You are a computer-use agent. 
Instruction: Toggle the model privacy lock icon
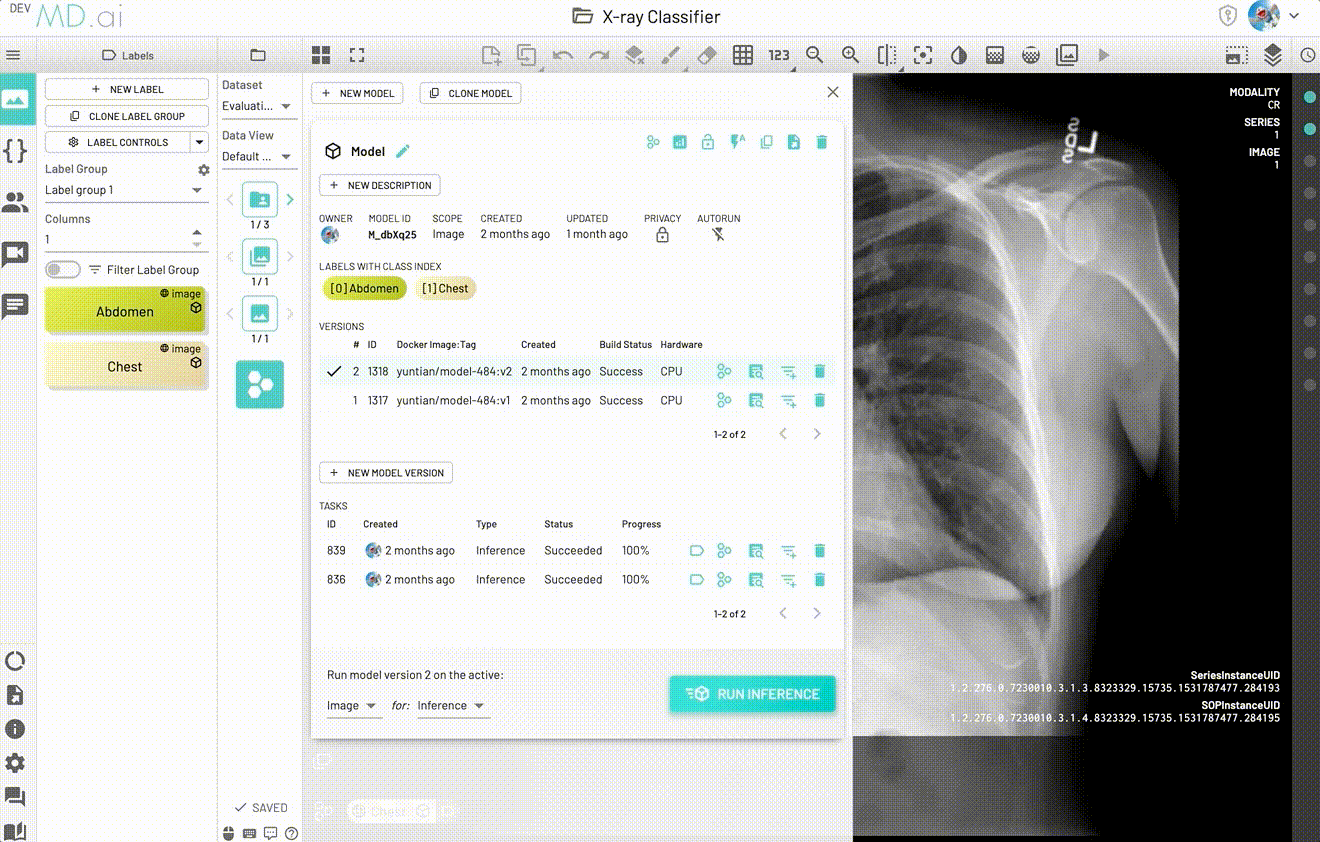coord(708,142)
